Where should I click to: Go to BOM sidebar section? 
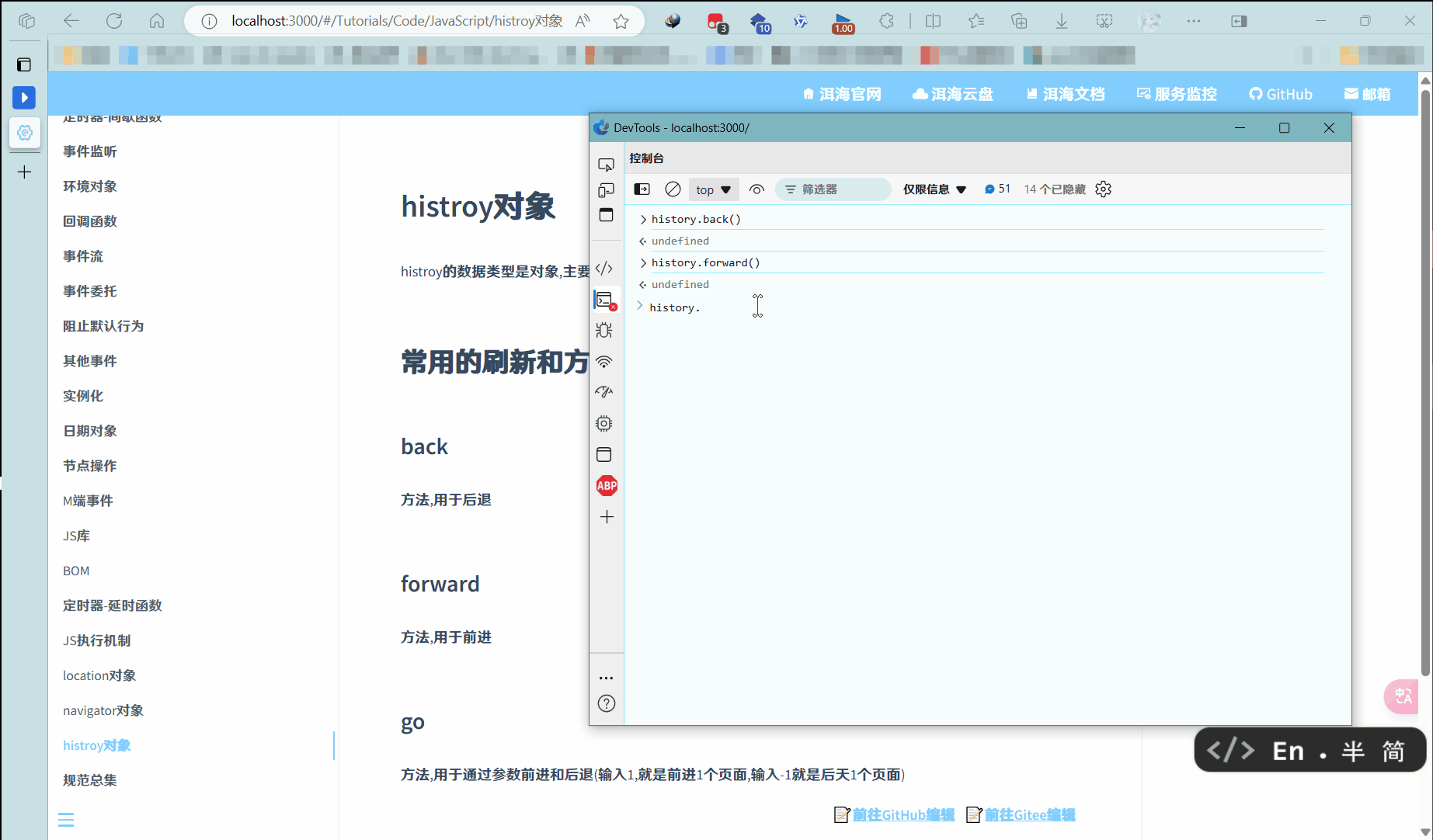76,571
